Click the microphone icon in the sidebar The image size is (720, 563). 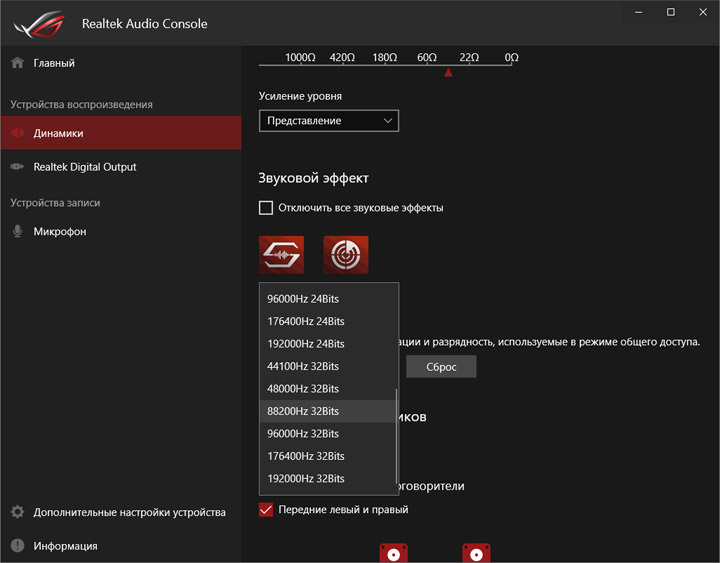pyautogui.click(x=17, y=231)
